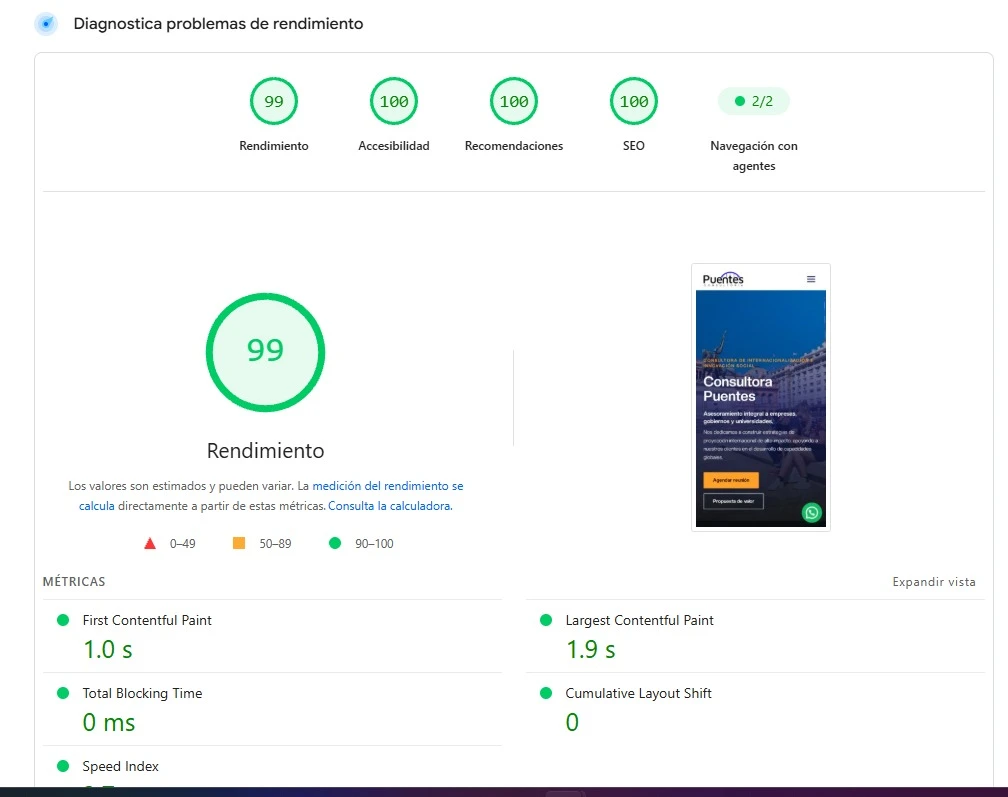The width and height of the screenshot is (1008, 797).
Task: Click the Largest Contentful Paint metric label
Action: (x=640, y=620)
